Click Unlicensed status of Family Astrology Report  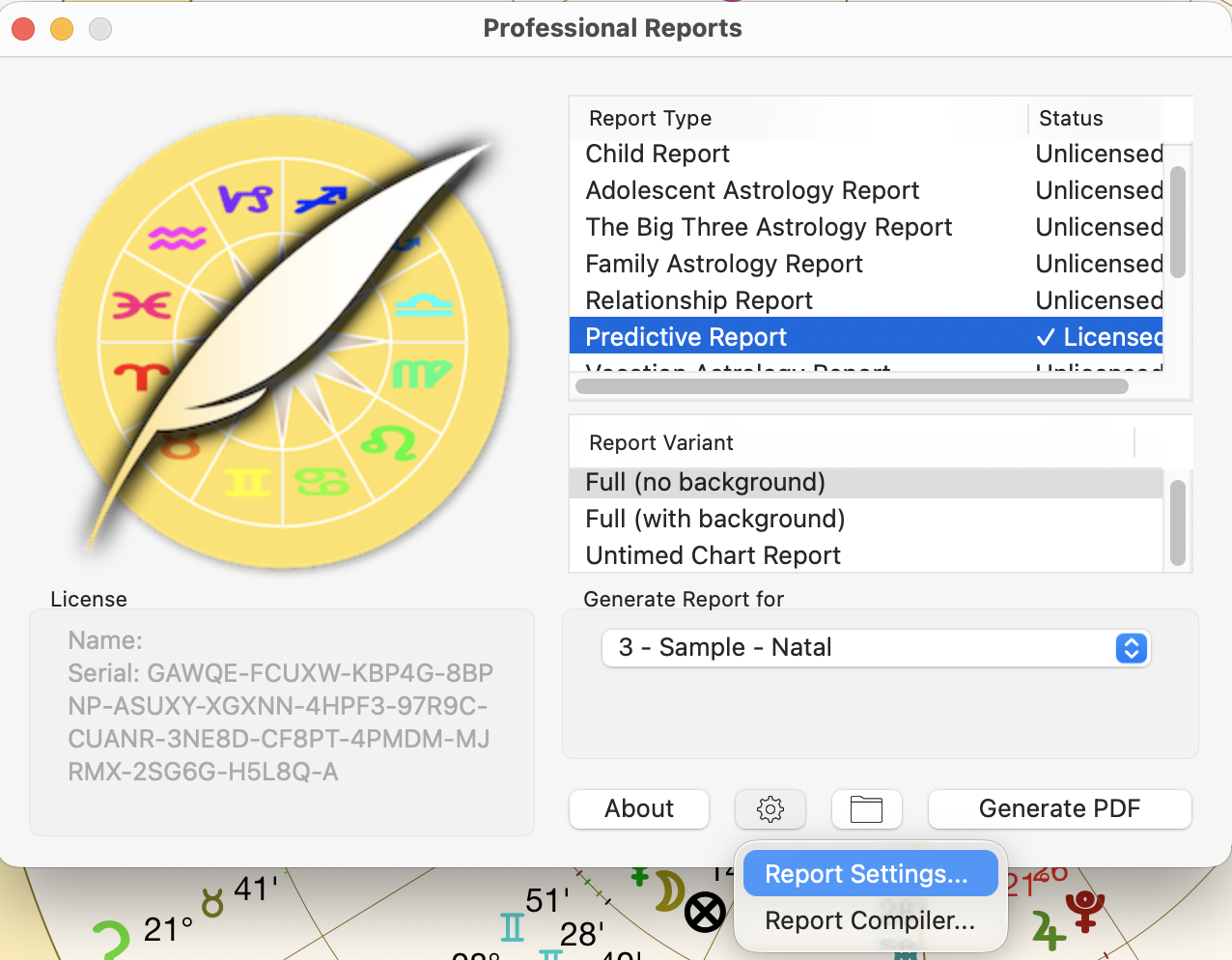point(1099,264)
